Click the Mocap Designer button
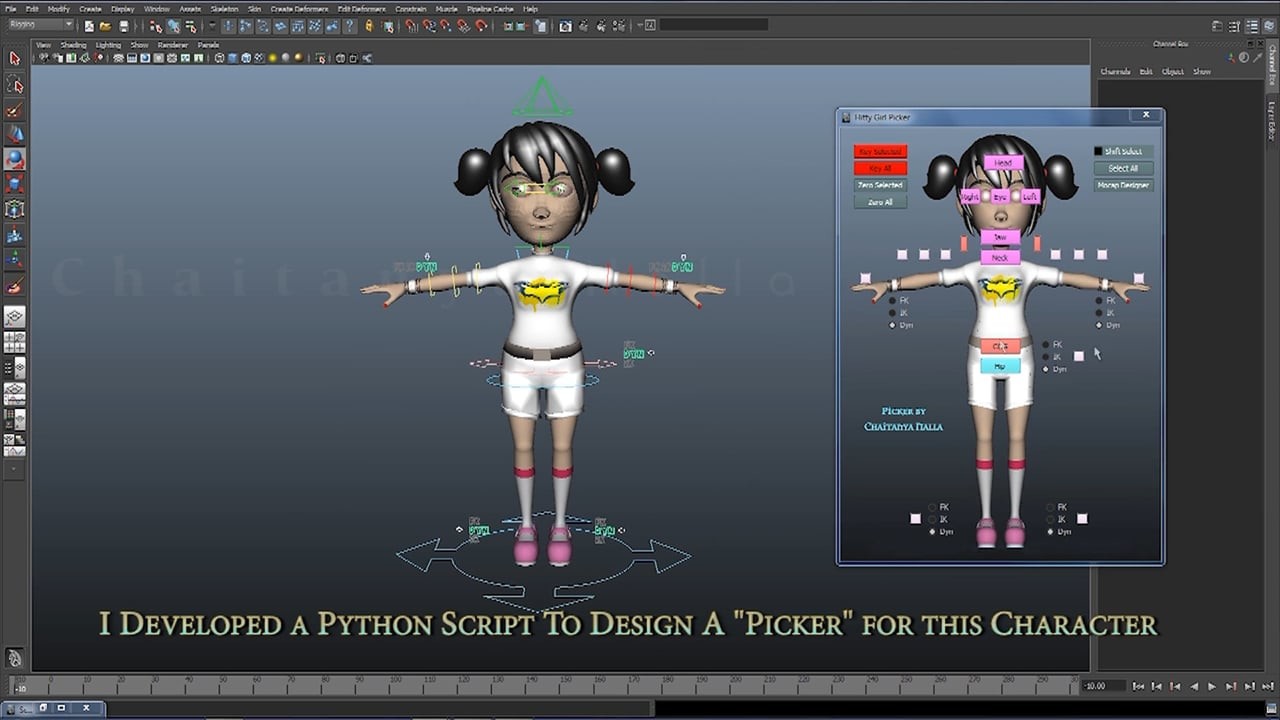The height and width of the screenshot is (720, 1280). point(1123,185)
